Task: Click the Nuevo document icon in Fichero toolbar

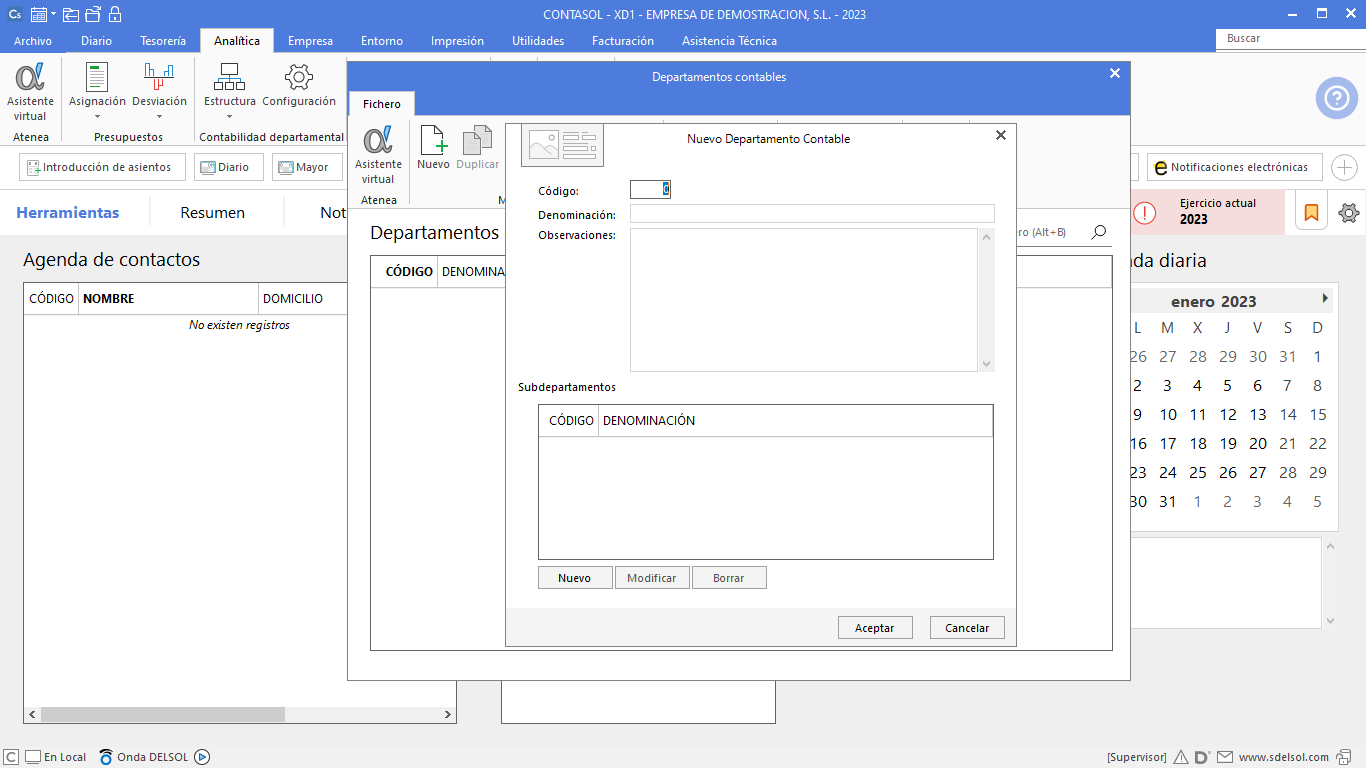Action: click(x=433, y=148)
